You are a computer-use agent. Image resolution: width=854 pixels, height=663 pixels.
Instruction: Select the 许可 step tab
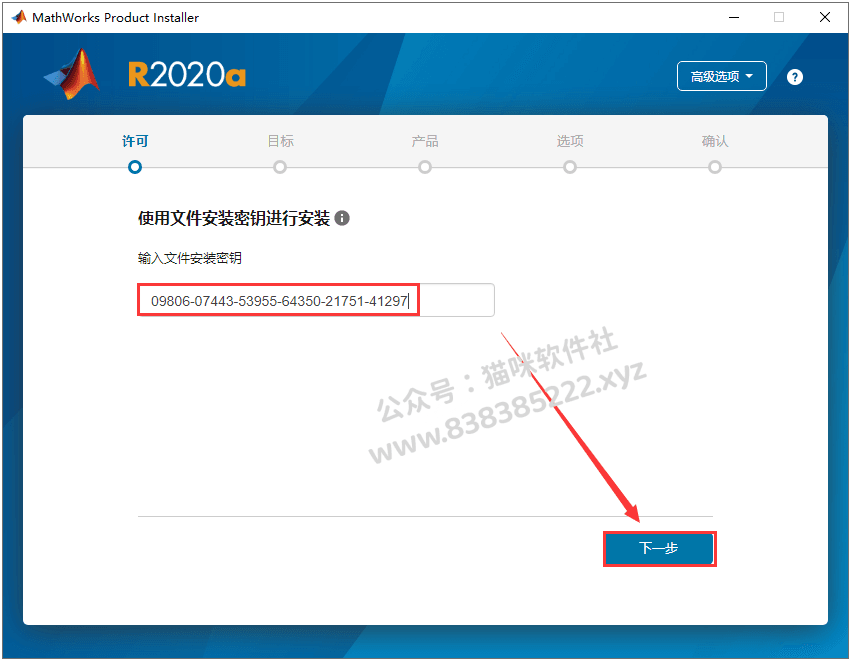click(135, 141)
